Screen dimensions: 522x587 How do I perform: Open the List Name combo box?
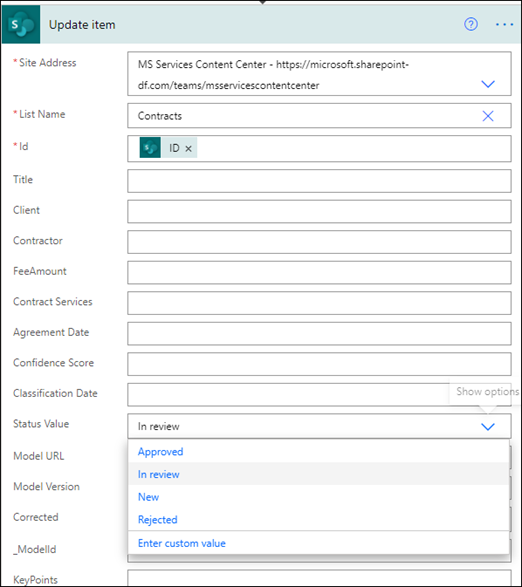point(319,116)
